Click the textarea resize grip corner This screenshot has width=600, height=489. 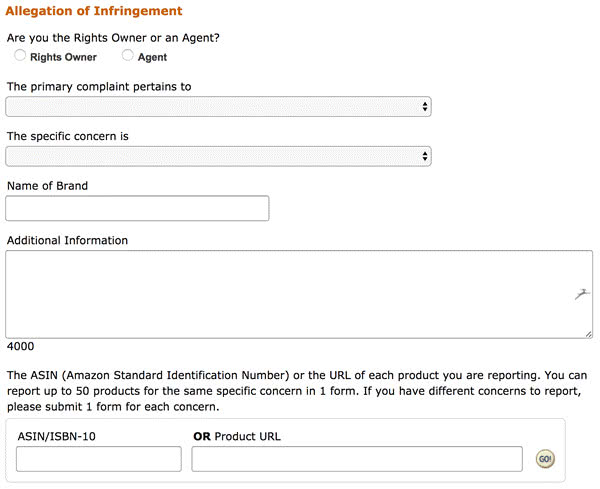pyautogui.click(x=588, y=333)
